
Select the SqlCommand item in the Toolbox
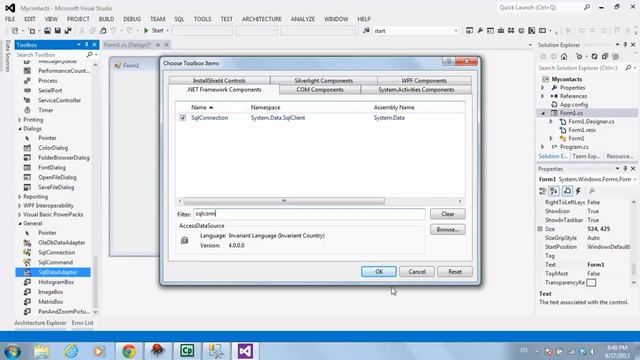[56, 262]
